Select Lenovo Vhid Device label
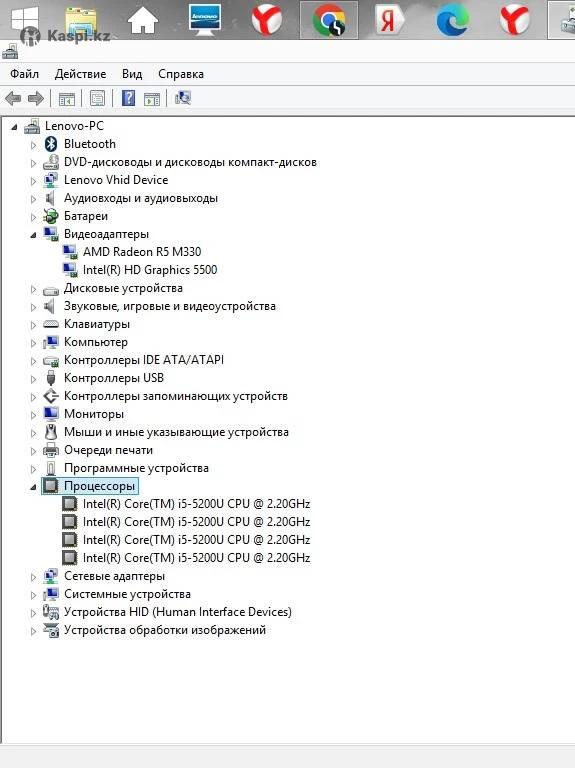Viewport: 575px width, 768px height. (x=116, y=180)
